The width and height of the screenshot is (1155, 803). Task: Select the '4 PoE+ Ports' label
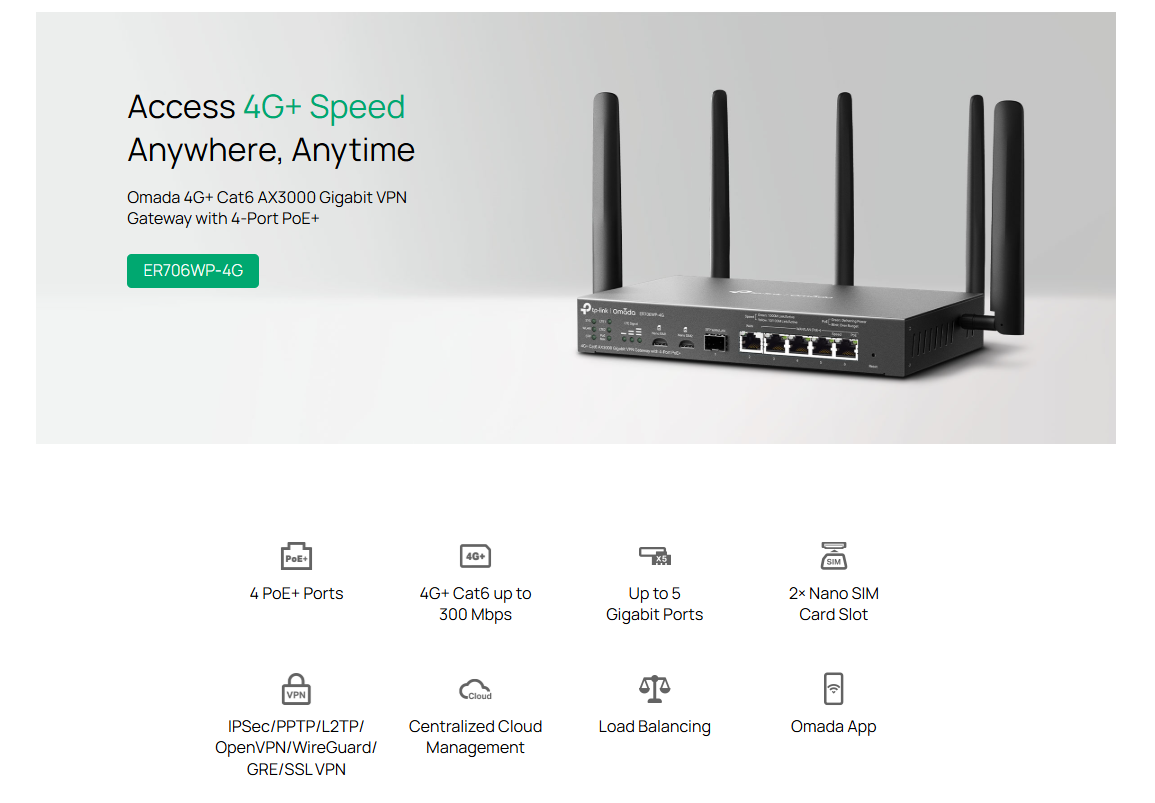click(x=296, y=594)
